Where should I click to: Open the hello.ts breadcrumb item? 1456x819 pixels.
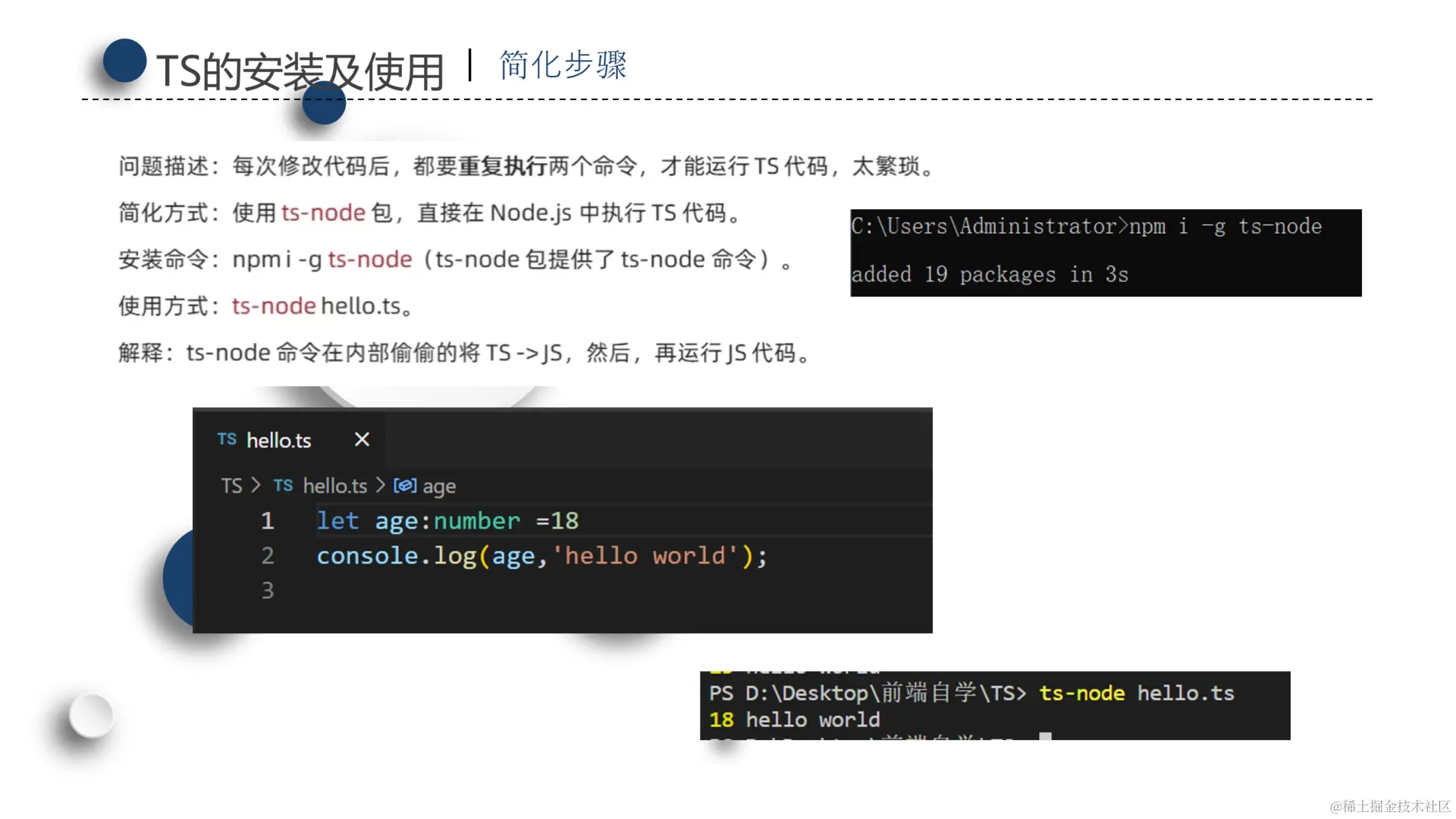334,486
